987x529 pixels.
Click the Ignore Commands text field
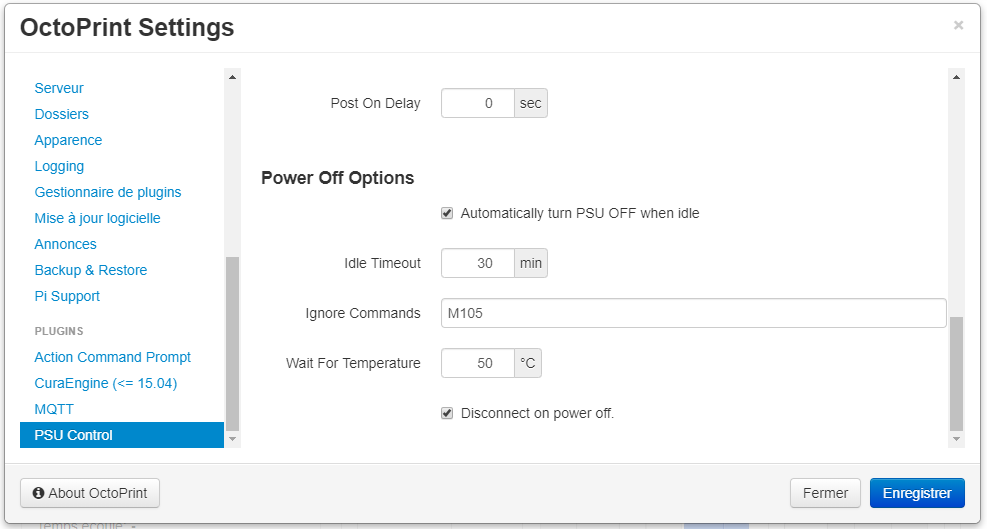(x=693, y=313)
